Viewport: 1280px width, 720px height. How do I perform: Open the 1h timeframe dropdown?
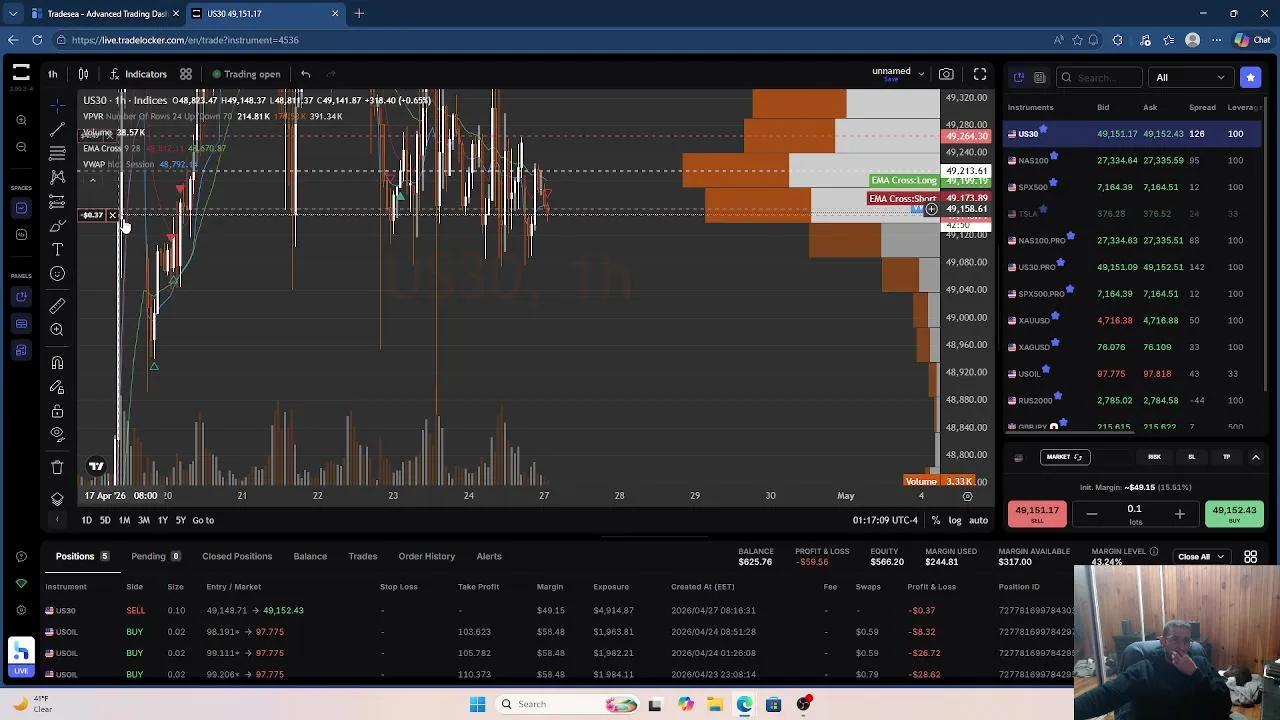(53, 74)
